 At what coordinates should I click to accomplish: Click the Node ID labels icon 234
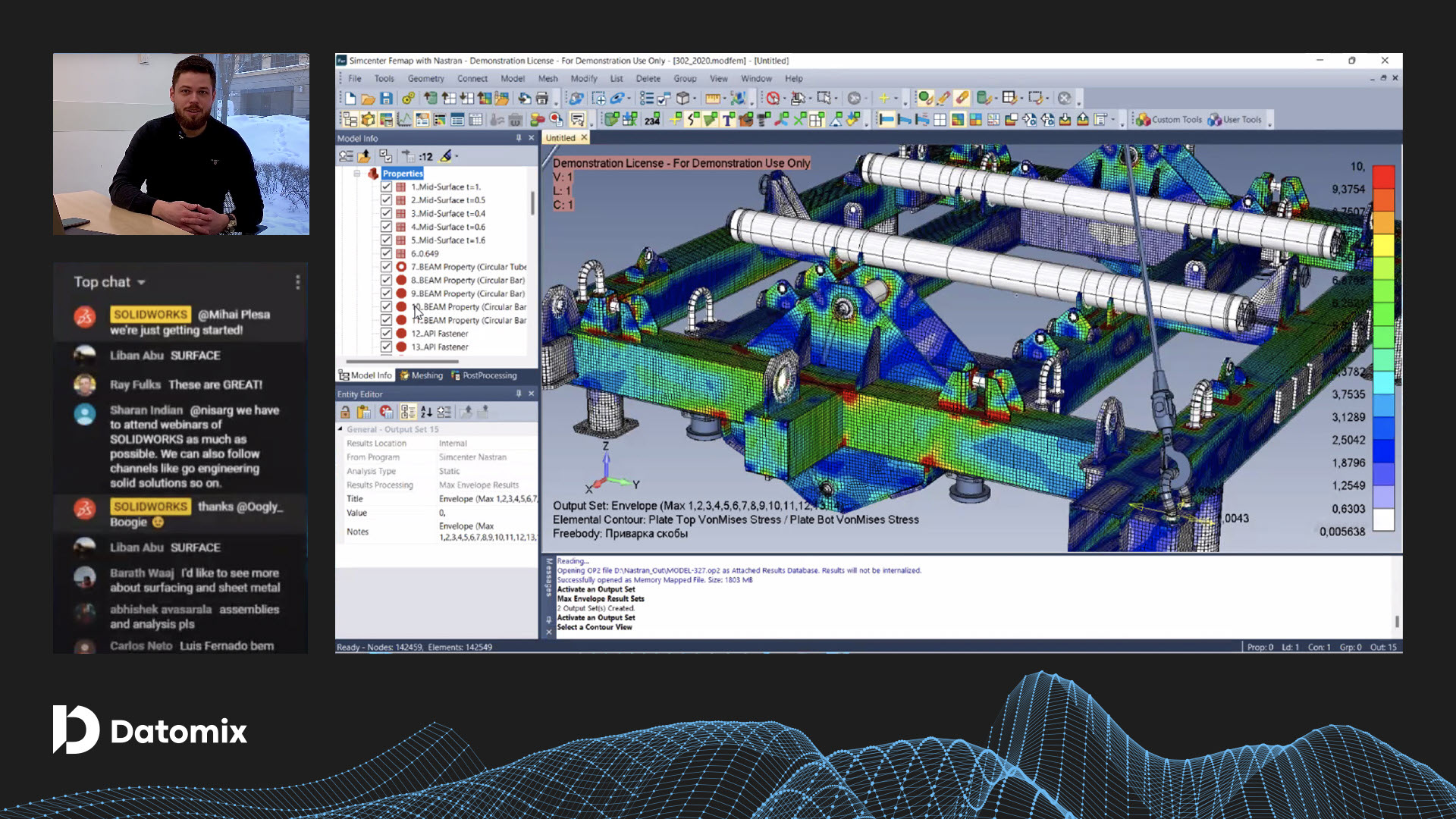coord(652,120)
